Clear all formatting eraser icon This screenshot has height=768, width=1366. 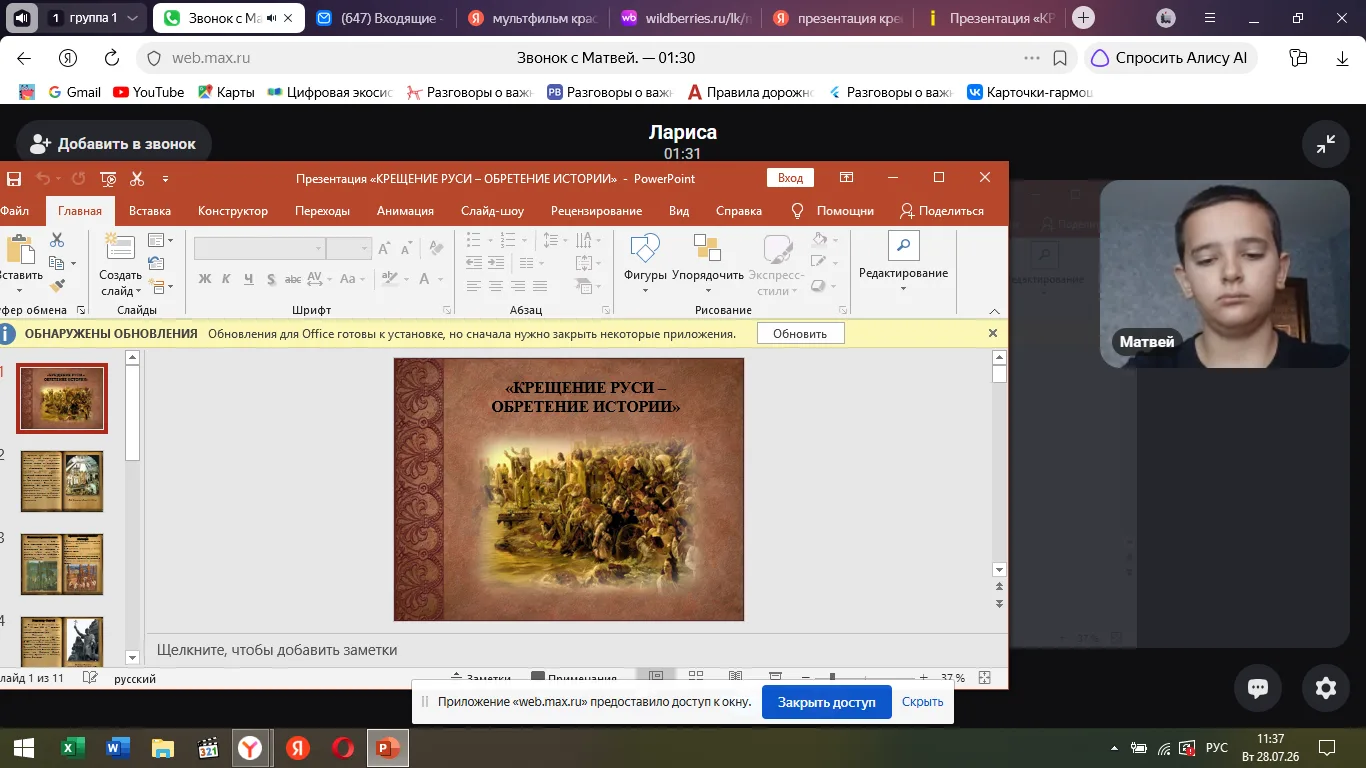point(437,248)
